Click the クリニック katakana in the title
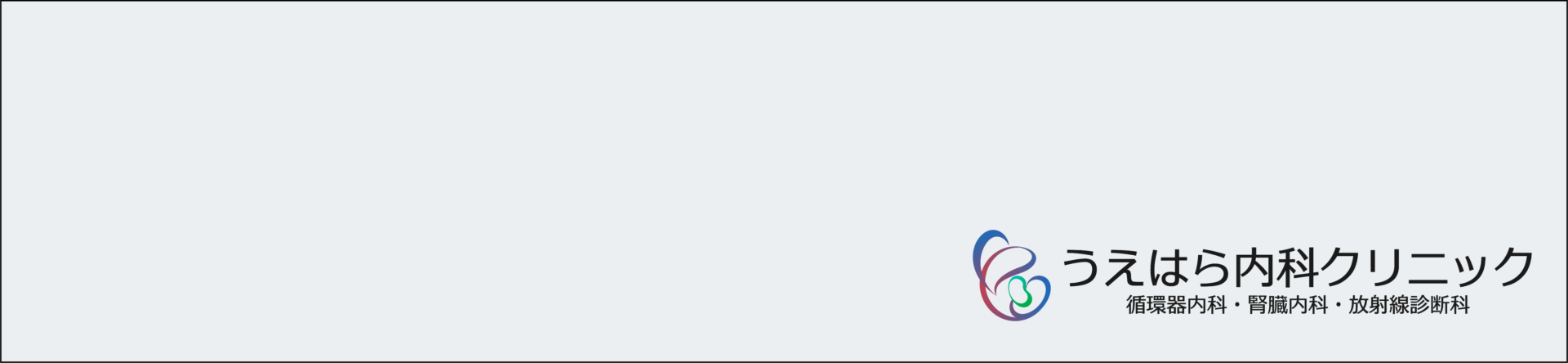This screenshot has width=1568, height=363. [1428, 267]
